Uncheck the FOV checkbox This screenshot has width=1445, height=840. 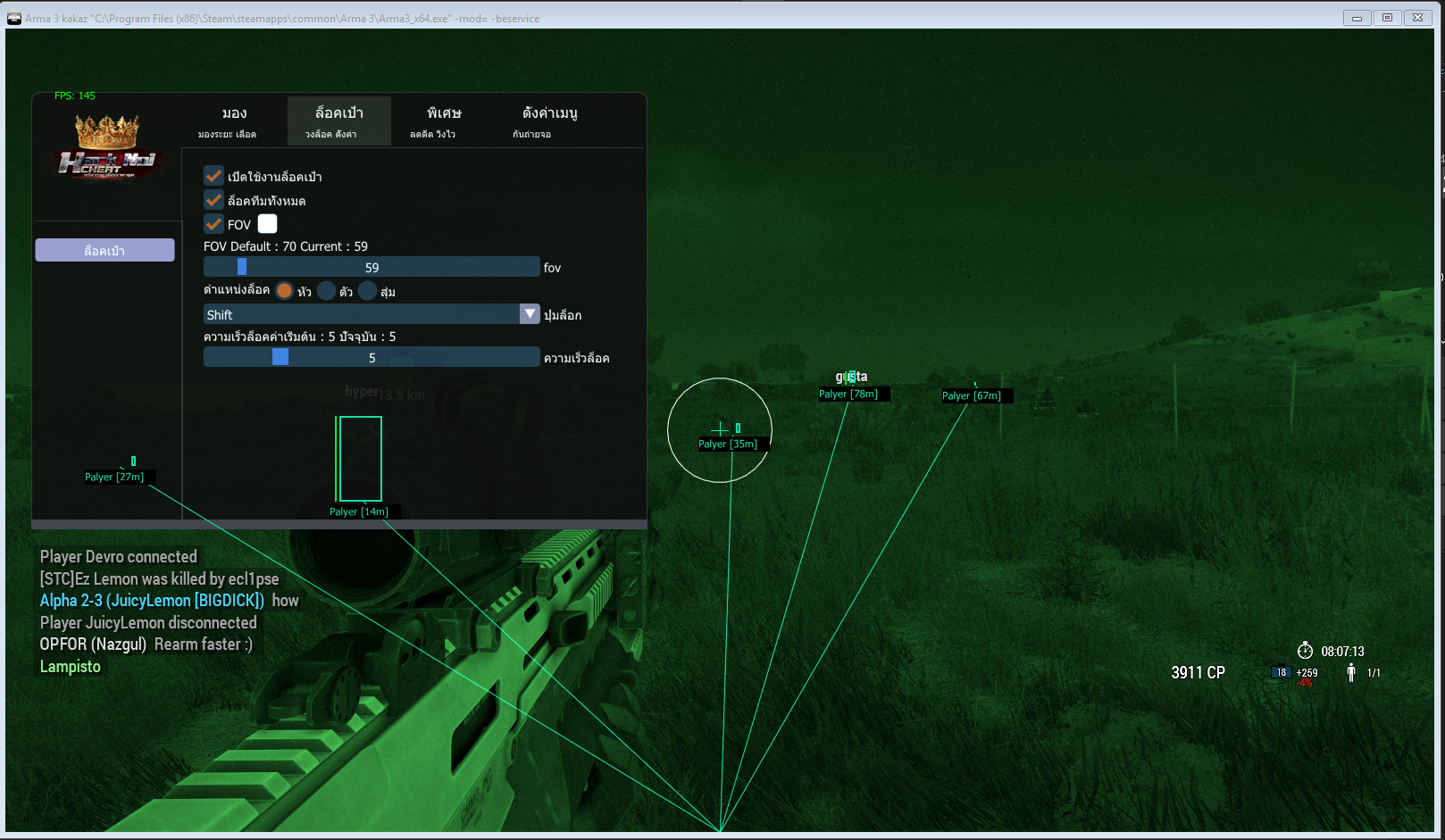pos(213,224)
